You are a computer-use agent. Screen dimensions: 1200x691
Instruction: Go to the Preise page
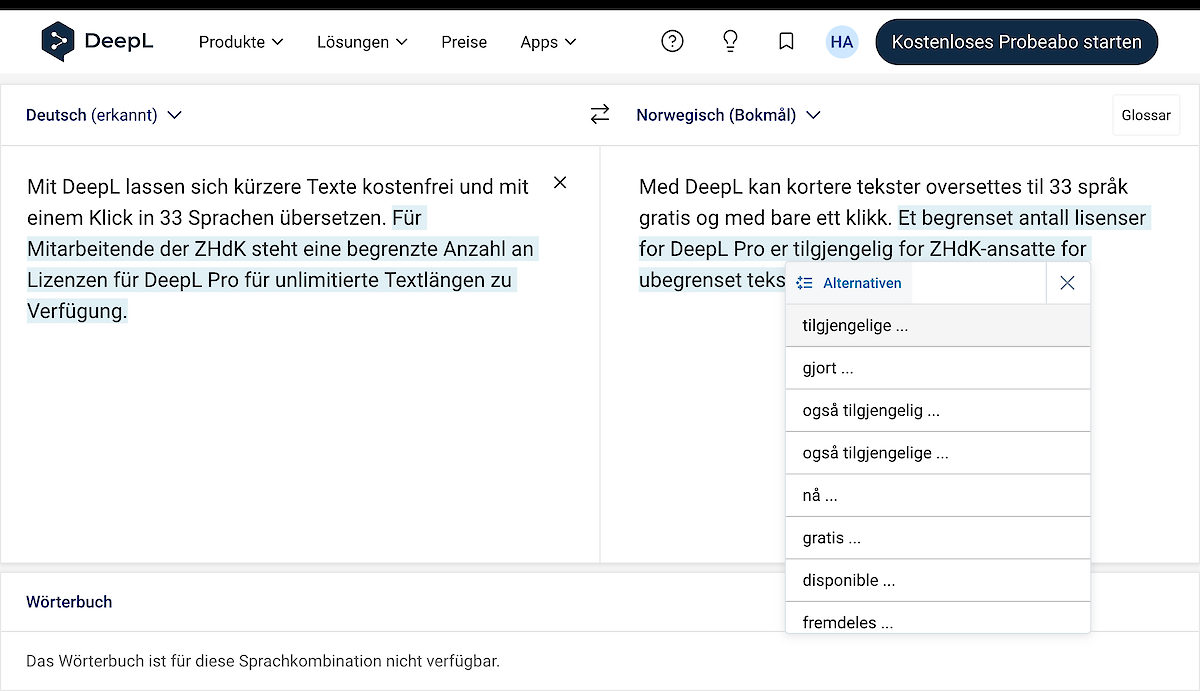pyautogui.click(x=464, y=42)
